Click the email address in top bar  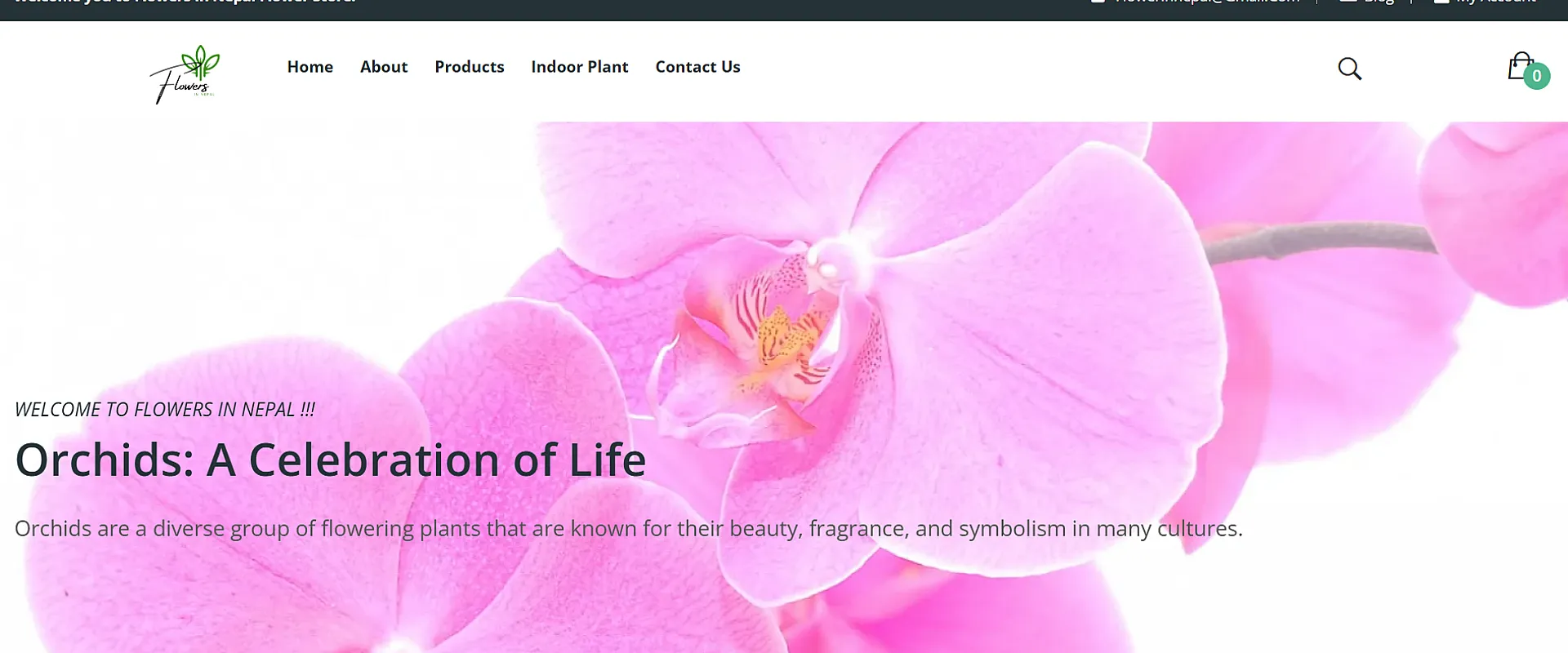[1207, 2]
